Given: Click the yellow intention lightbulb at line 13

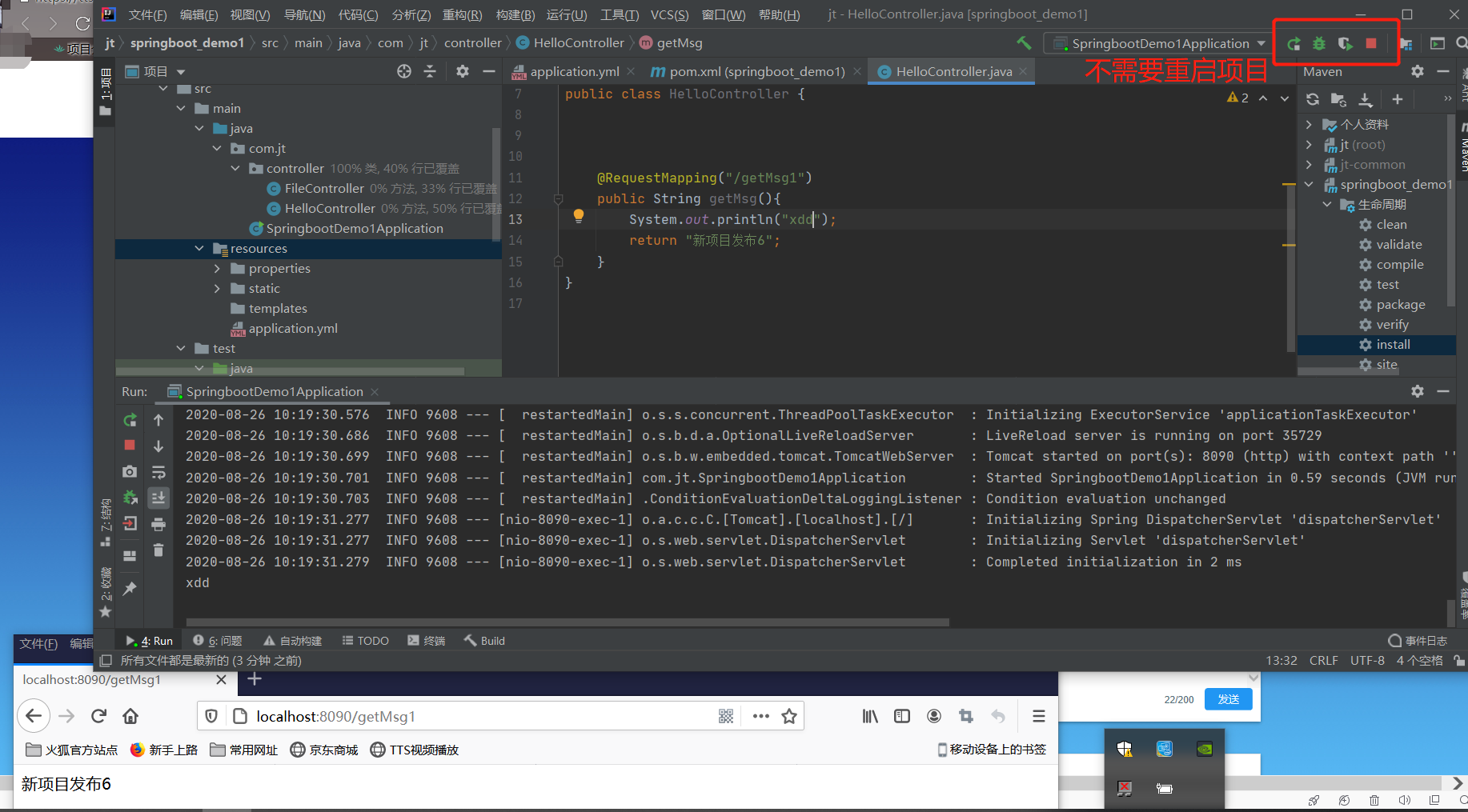Looking at the screenshot, I should (x=579, y=215).
